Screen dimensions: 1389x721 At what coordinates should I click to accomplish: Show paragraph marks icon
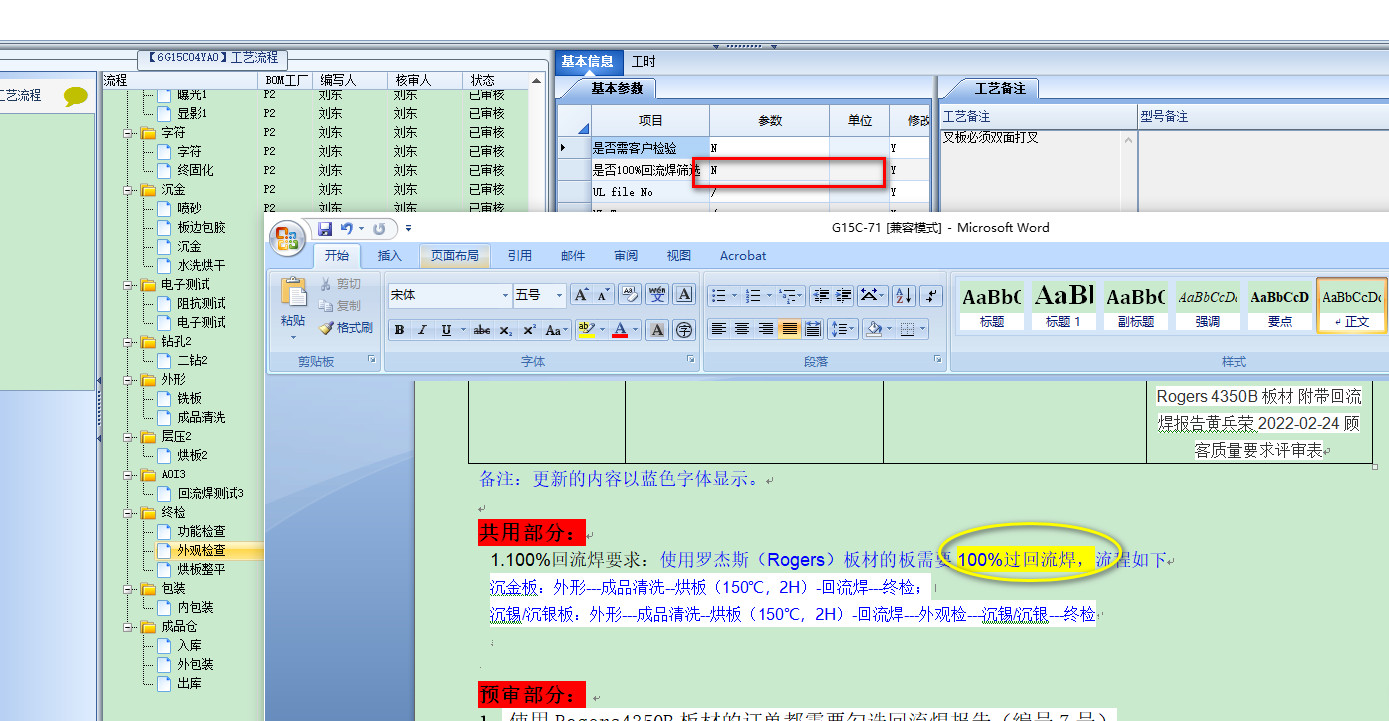(x=931, y=295)
